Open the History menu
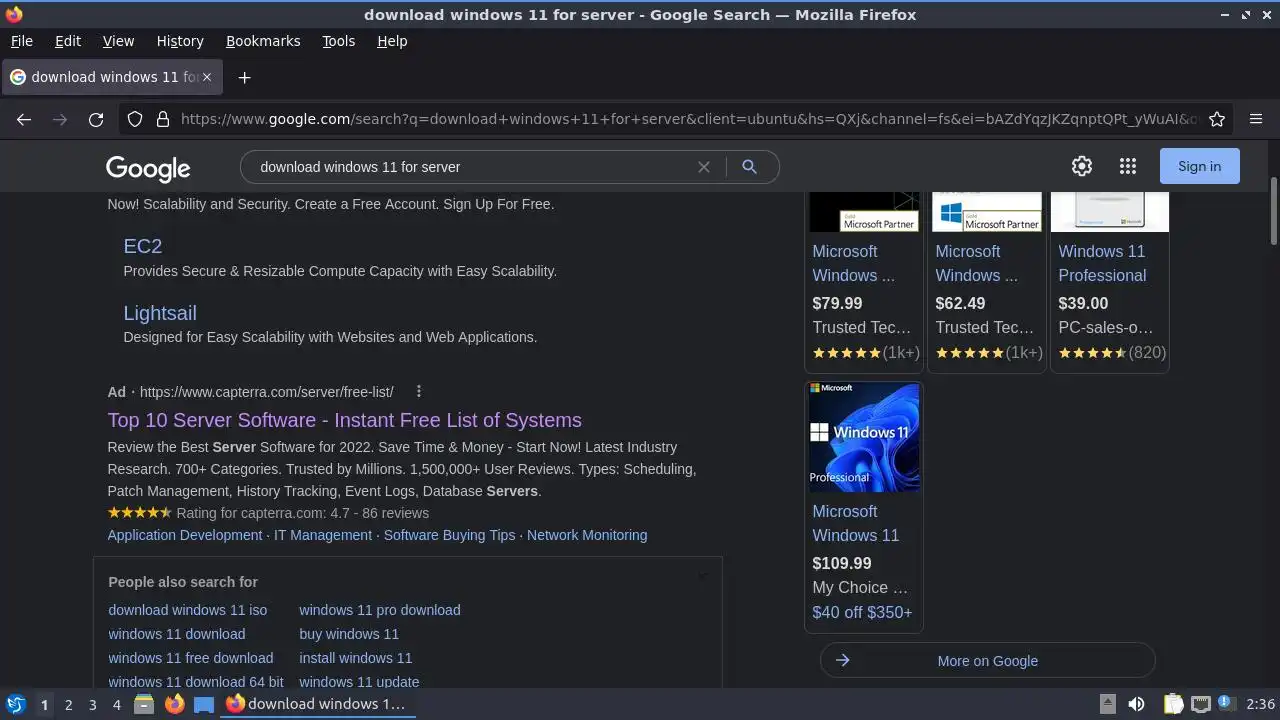Image resolution: width=1280 pixels, height=720 pixels. (180, 41)
